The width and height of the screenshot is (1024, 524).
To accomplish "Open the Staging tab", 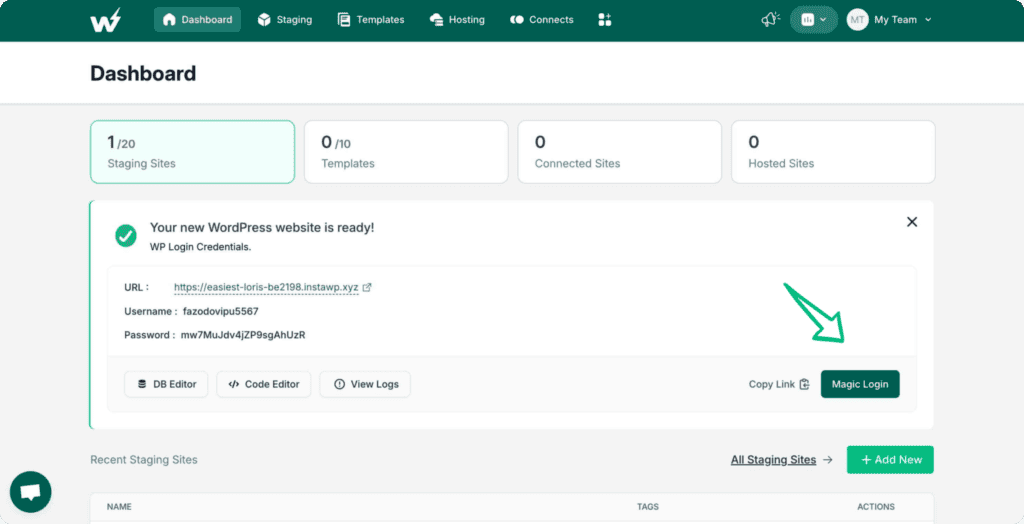I will coord(285,20).
